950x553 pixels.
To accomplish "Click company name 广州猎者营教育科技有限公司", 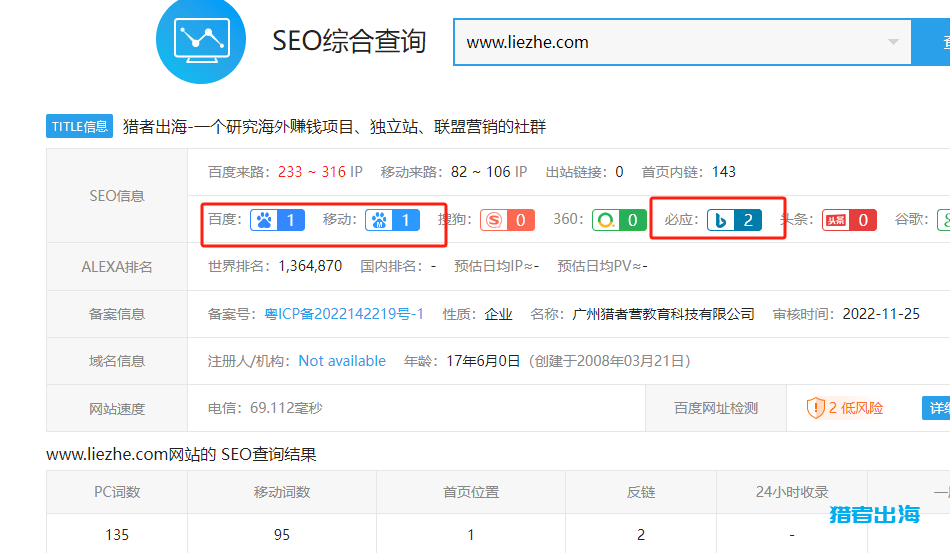I will pyautogui.click(x=663, y=314).
